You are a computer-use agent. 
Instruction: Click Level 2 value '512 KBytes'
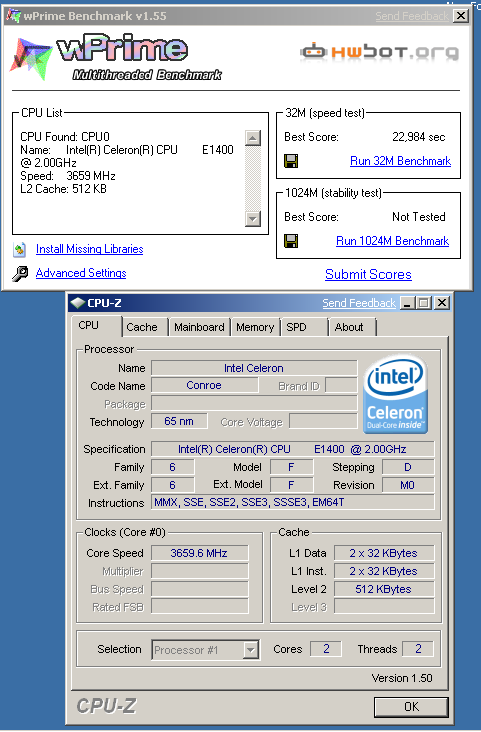coord(384,589)
